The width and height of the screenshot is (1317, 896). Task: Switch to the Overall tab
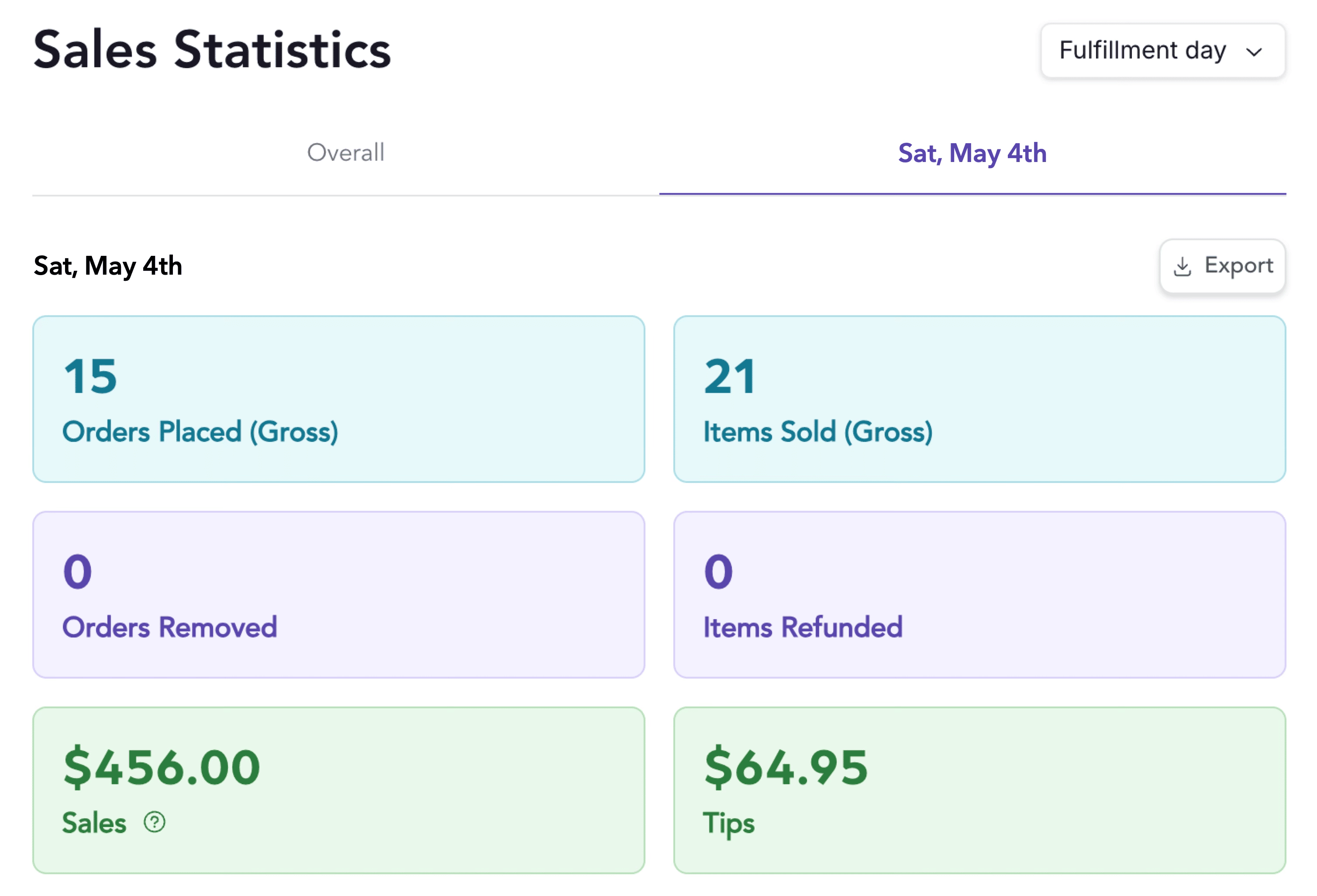[346, 153]
